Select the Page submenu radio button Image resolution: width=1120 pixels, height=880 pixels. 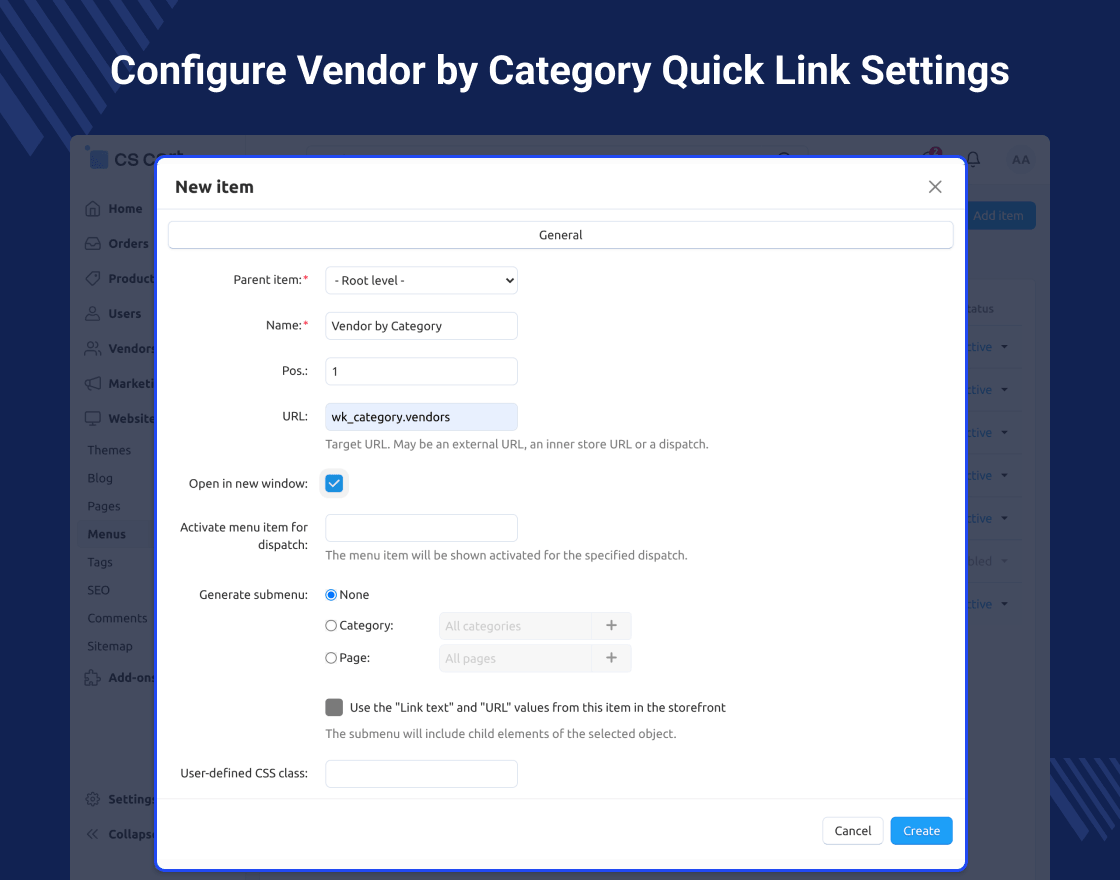[x=331, y=658]
